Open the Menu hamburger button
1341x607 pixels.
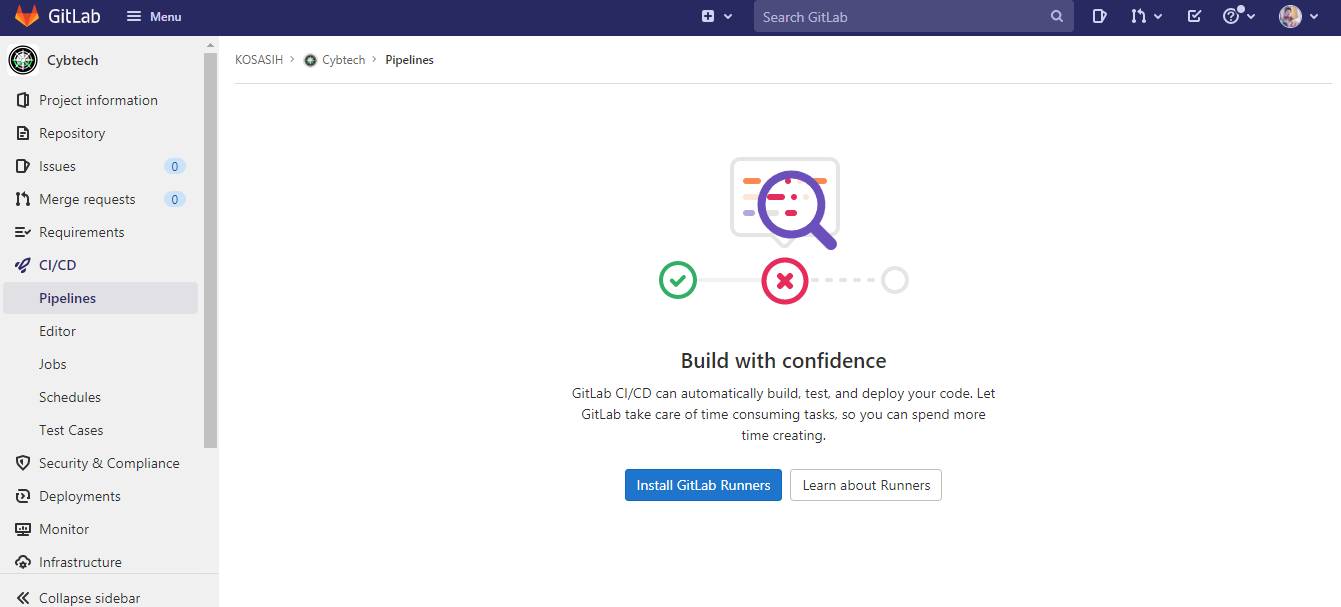pos(154,17)
